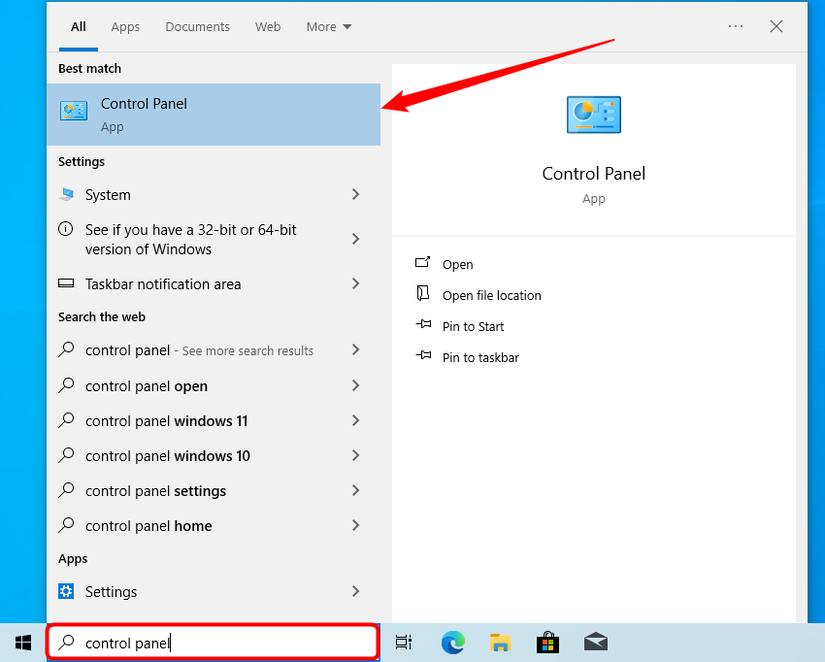The height and width of the screenshot is (662, 825).
Task: Expand the control panel windows 11 suggestion
Action: (355, 421)
